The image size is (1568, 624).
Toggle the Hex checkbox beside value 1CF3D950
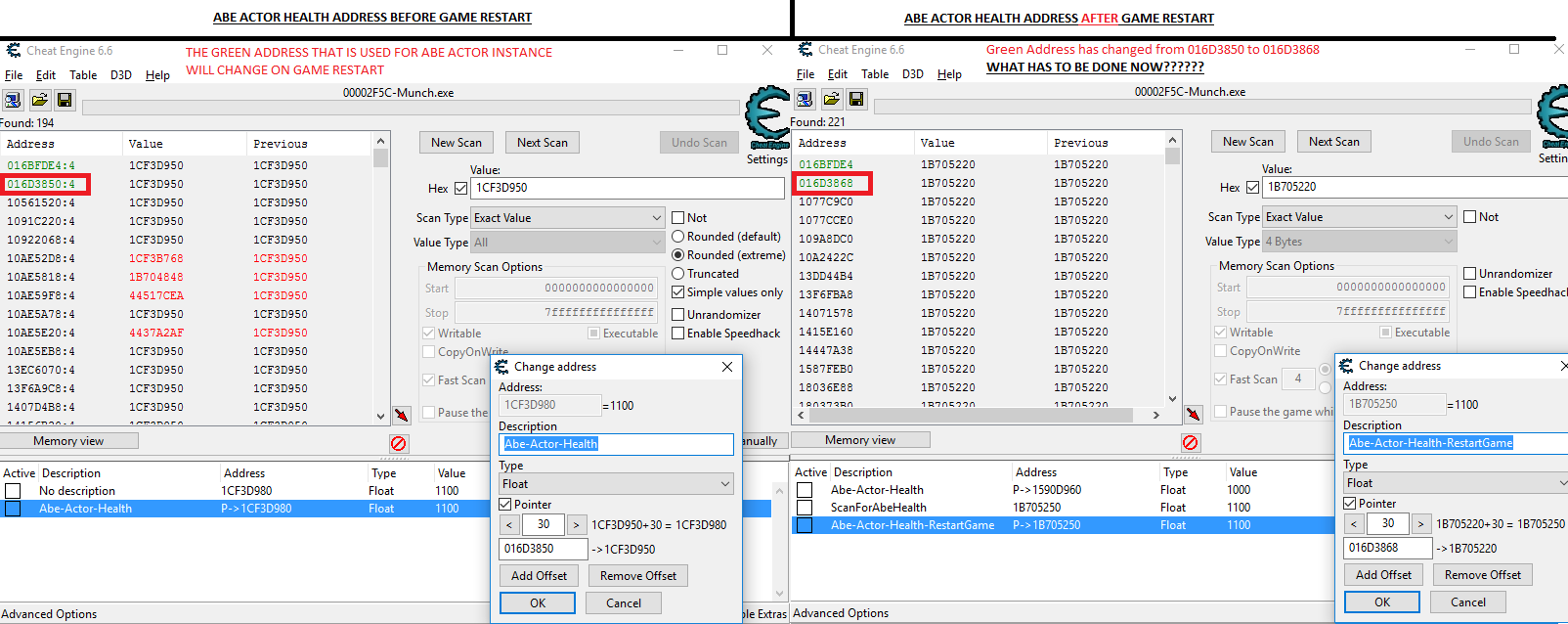[x=460, y=188]
